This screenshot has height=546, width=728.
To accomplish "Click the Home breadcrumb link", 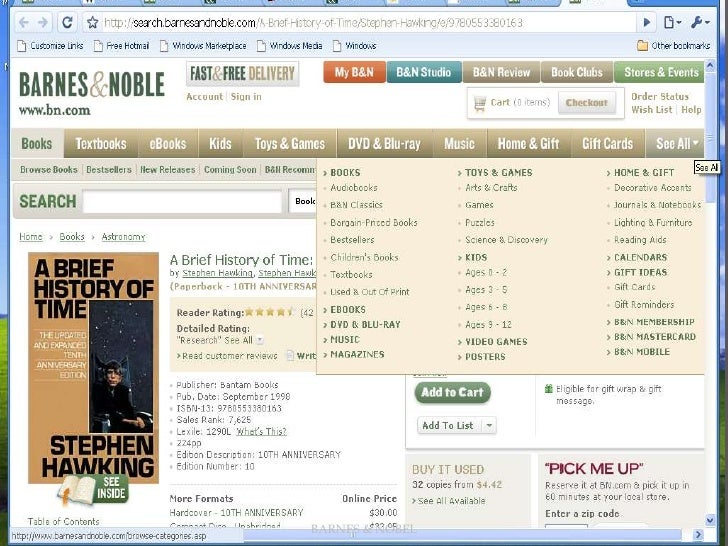I will tap(31, 237).
